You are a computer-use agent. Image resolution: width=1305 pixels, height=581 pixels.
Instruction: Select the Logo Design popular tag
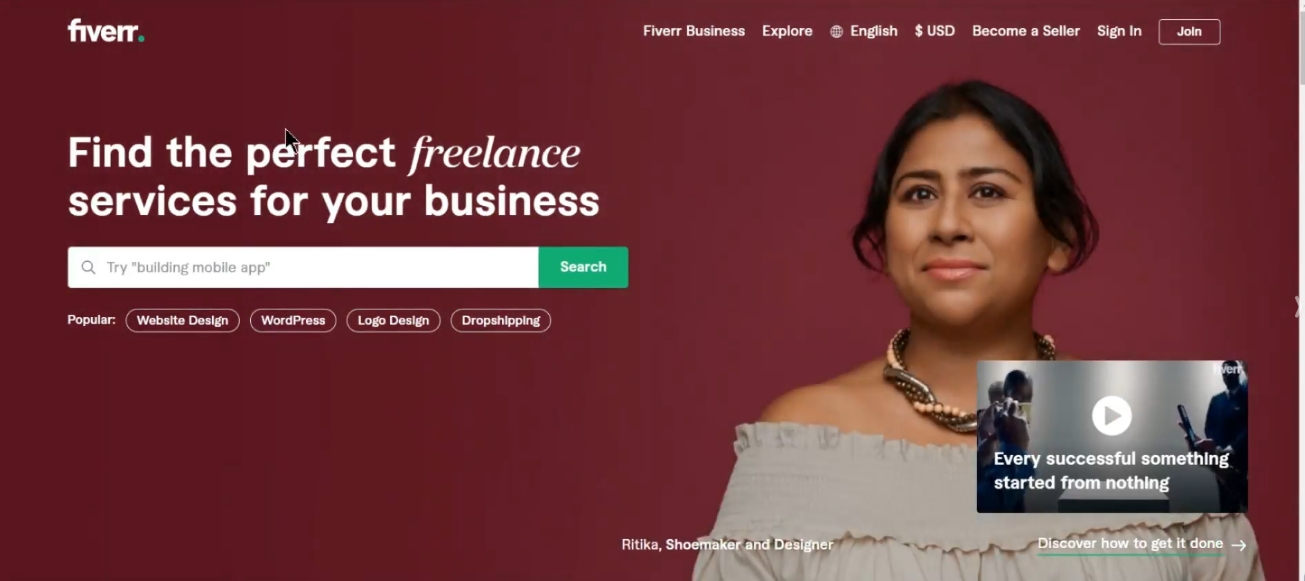click(x=393, y=320)
